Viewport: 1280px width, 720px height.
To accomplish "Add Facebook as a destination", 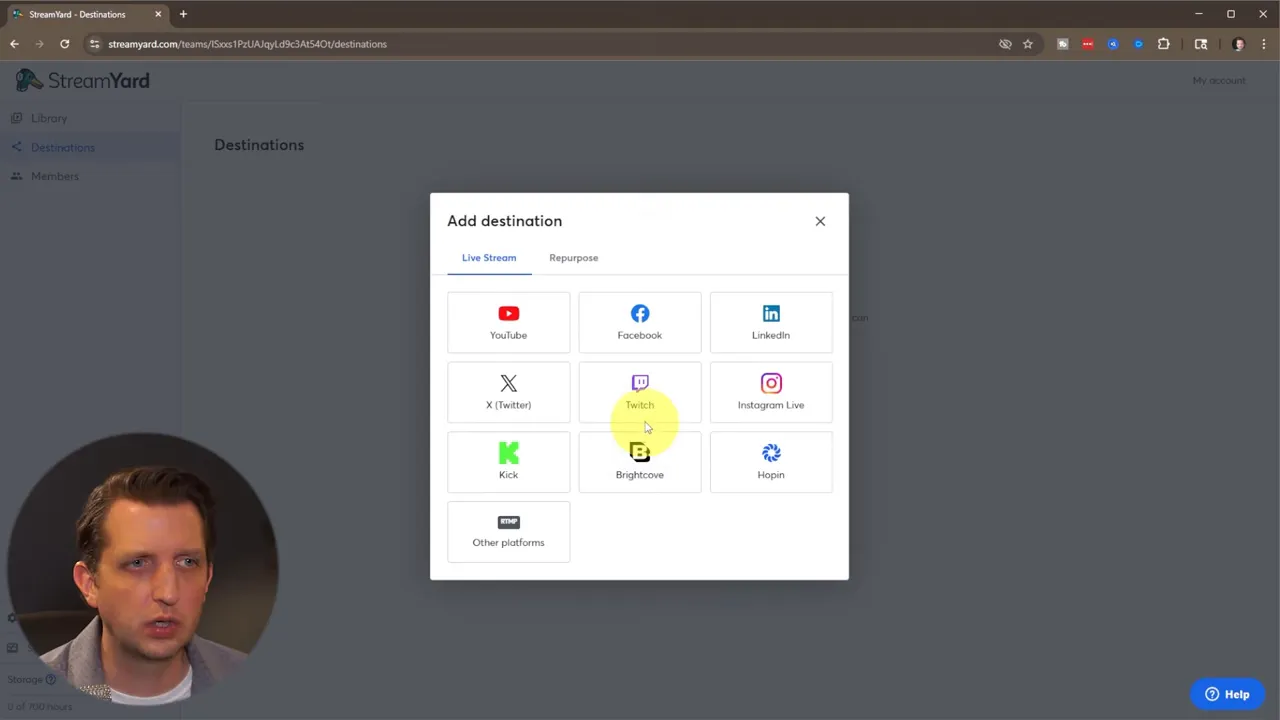I will [x=639, y=322].
